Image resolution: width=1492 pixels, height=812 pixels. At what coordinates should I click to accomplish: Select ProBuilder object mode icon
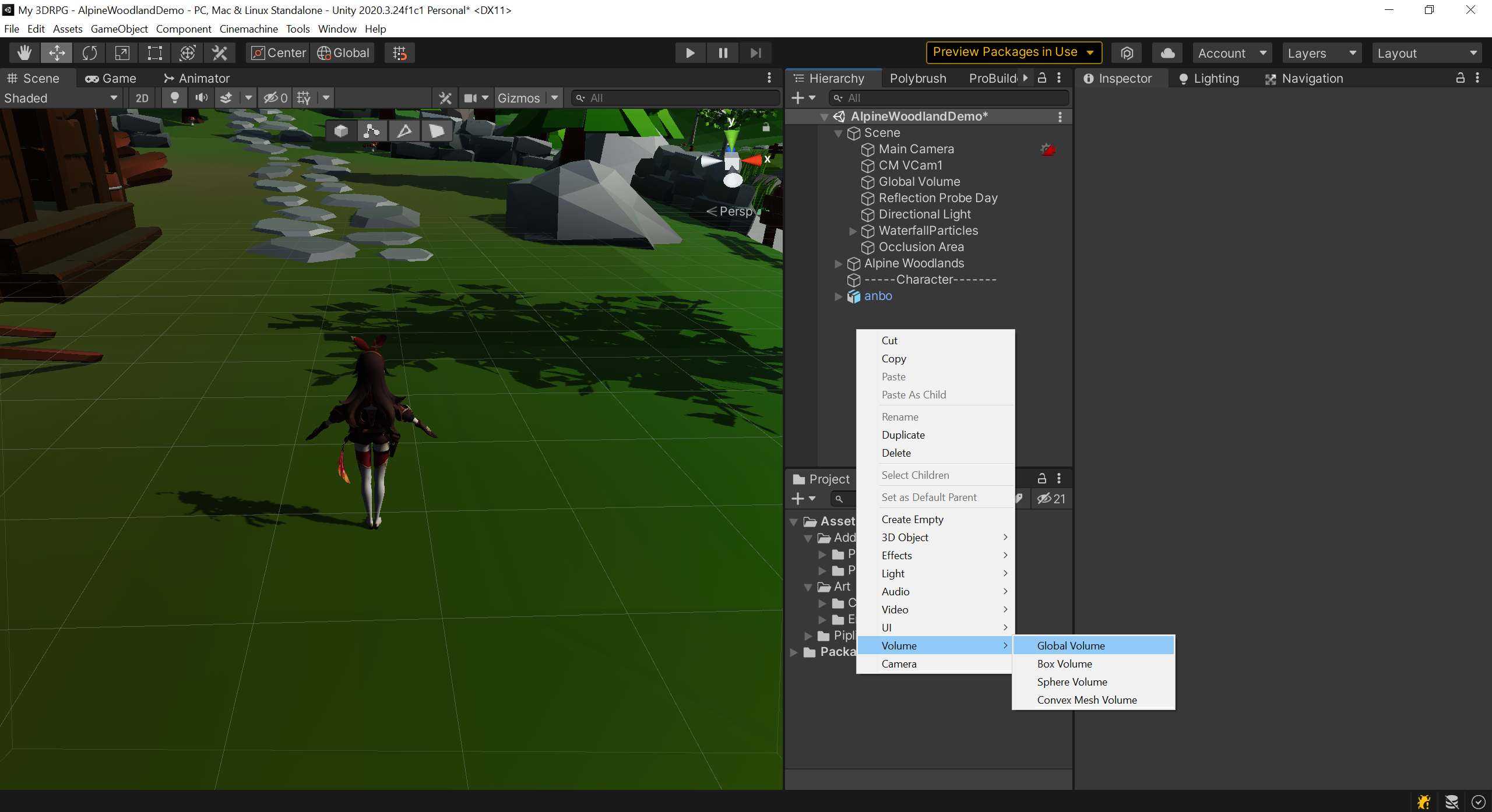pos(341,131)
